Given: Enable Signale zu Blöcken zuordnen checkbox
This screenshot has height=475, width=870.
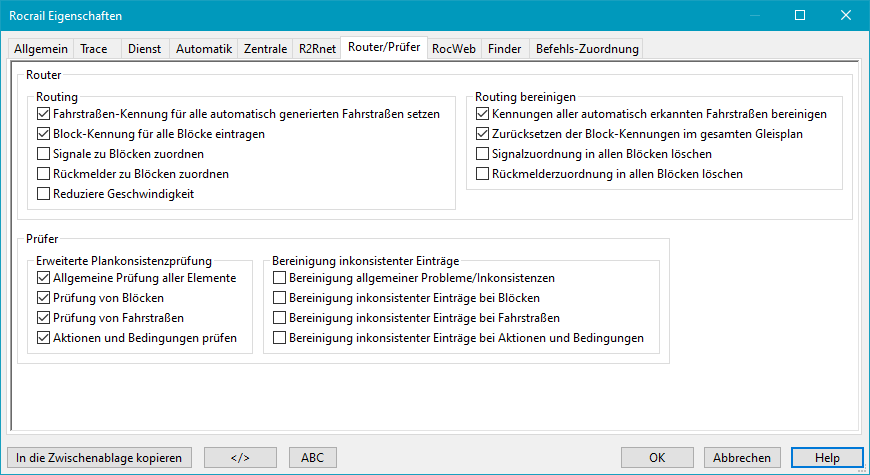Looking at the screenshot, I should 43,154.
